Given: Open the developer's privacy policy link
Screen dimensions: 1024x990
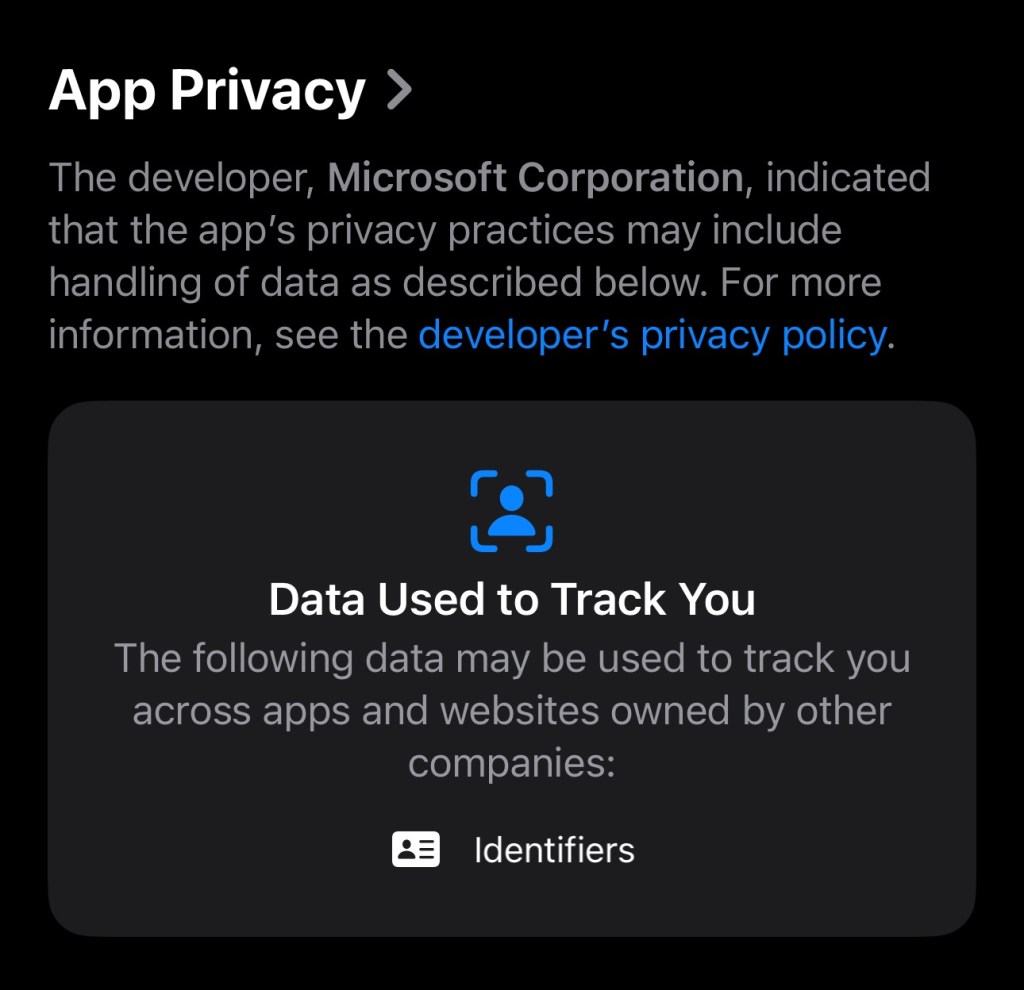Looking at the screenshot, I should coord(651,335).
